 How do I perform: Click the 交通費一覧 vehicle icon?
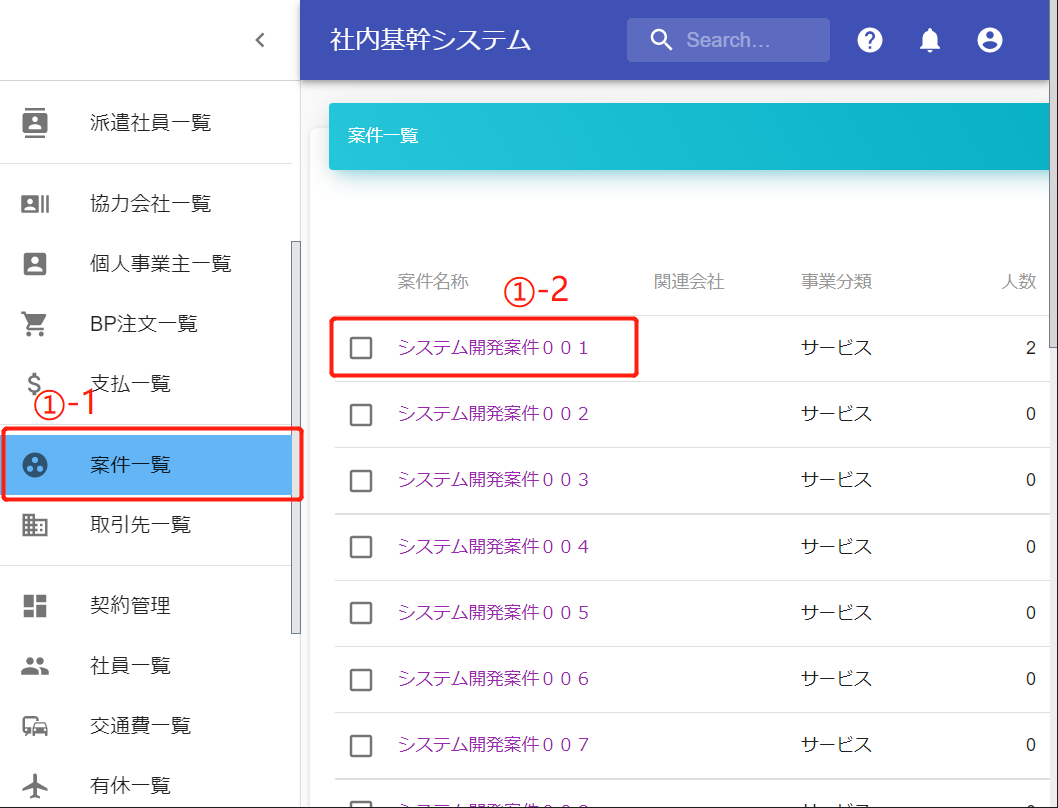[x=35, y=726]
